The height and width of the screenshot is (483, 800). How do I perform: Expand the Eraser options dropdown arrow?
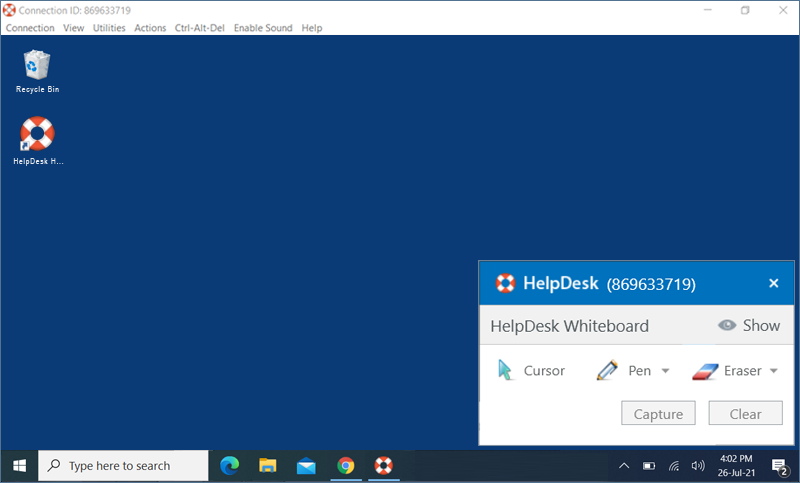773,371
